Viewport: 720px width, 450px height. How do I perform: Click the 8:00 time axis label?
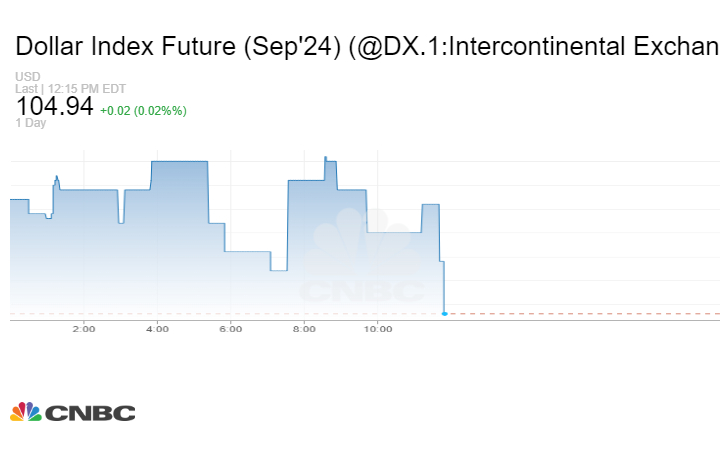[x=304, y=329]
